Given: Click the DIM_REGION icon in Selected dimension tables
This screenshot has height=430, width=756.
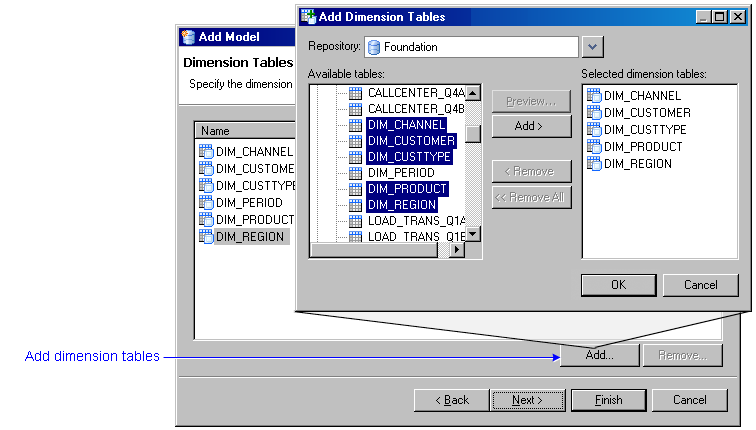Looking at the screenshot, I should pyautogui.click(x=594, y=164).
